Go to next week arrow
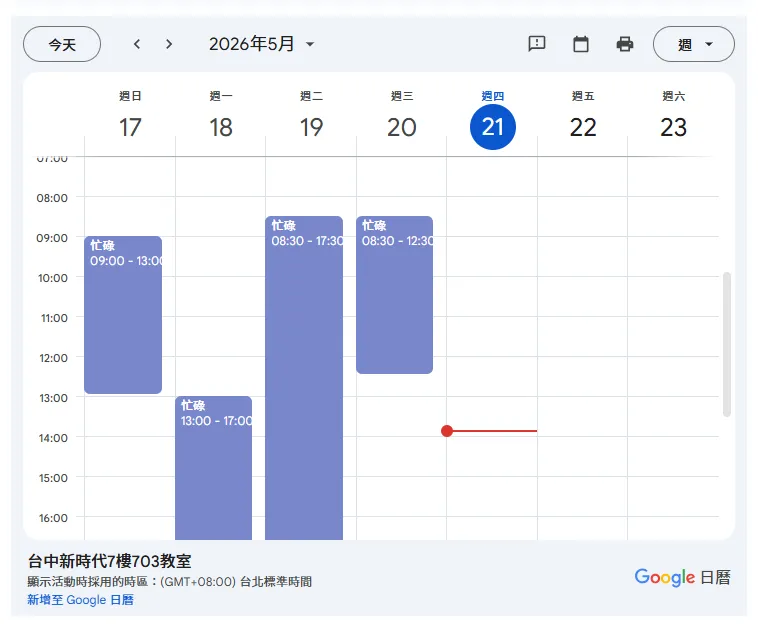The image size is (758, 631). click(x=169, y=44)
